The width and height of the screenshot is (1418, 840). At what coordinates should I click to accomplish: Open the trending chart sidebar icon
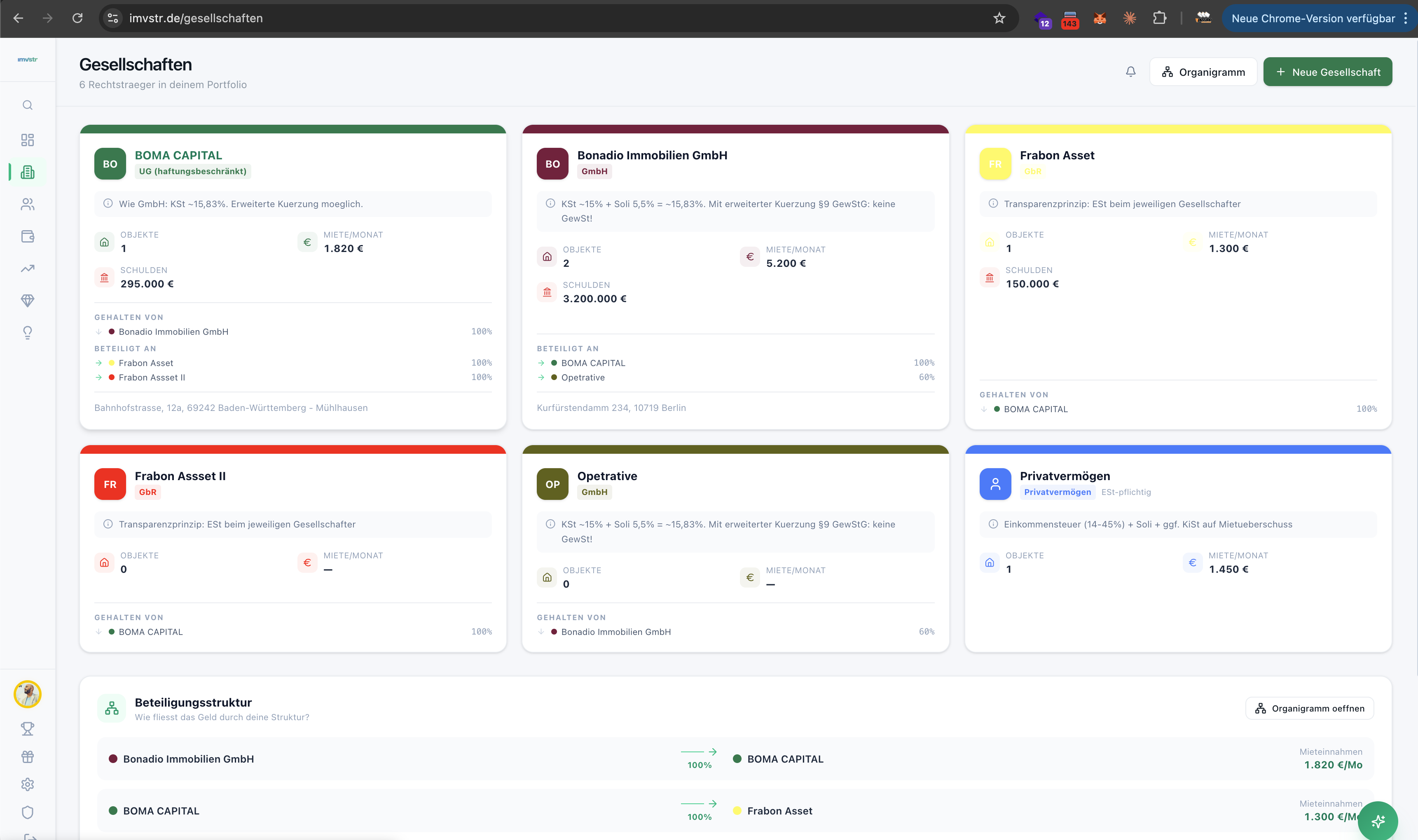(27, 268)
